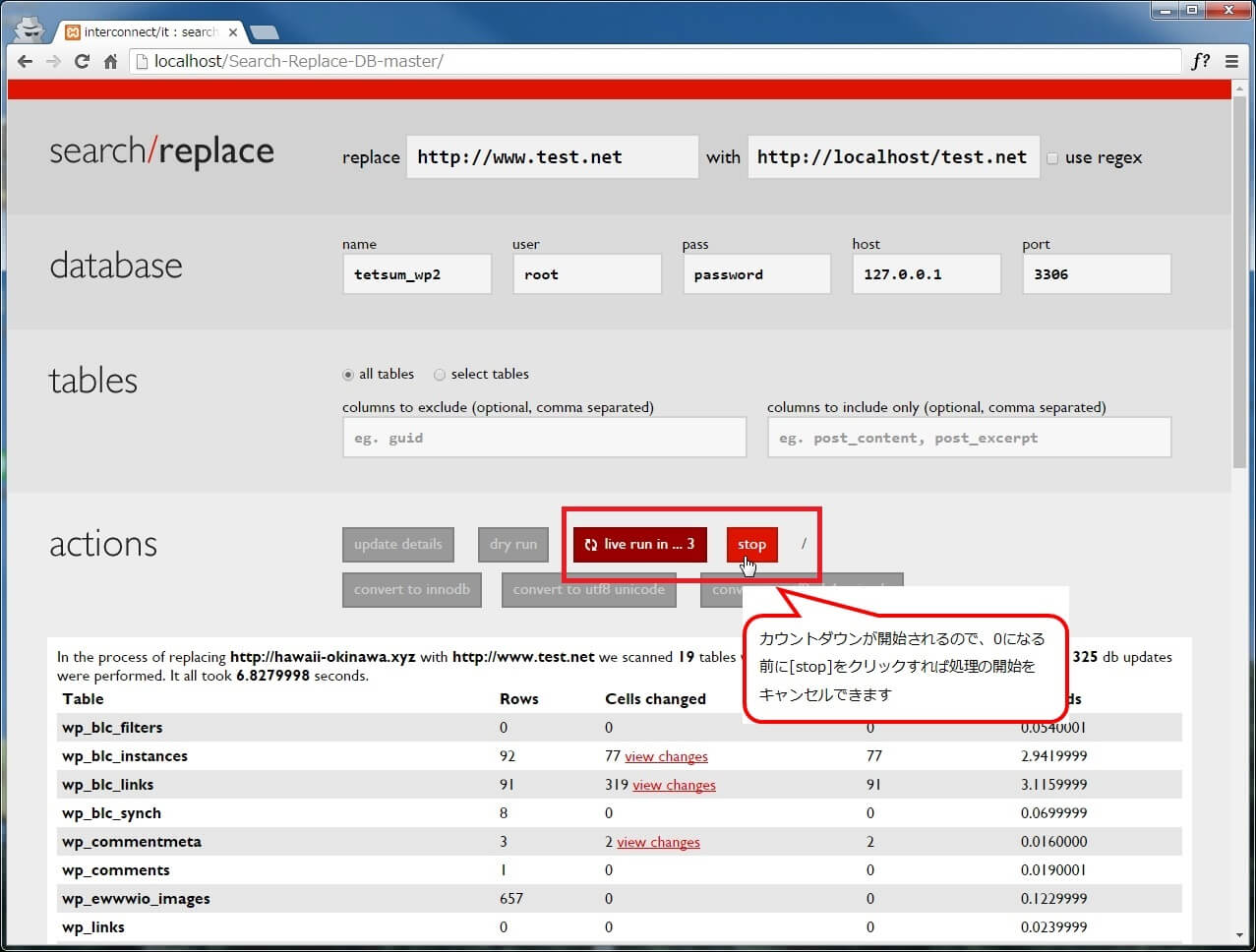Click the scrollbar down arrow
This screenshot has height=952, width=1256.
1238,934
